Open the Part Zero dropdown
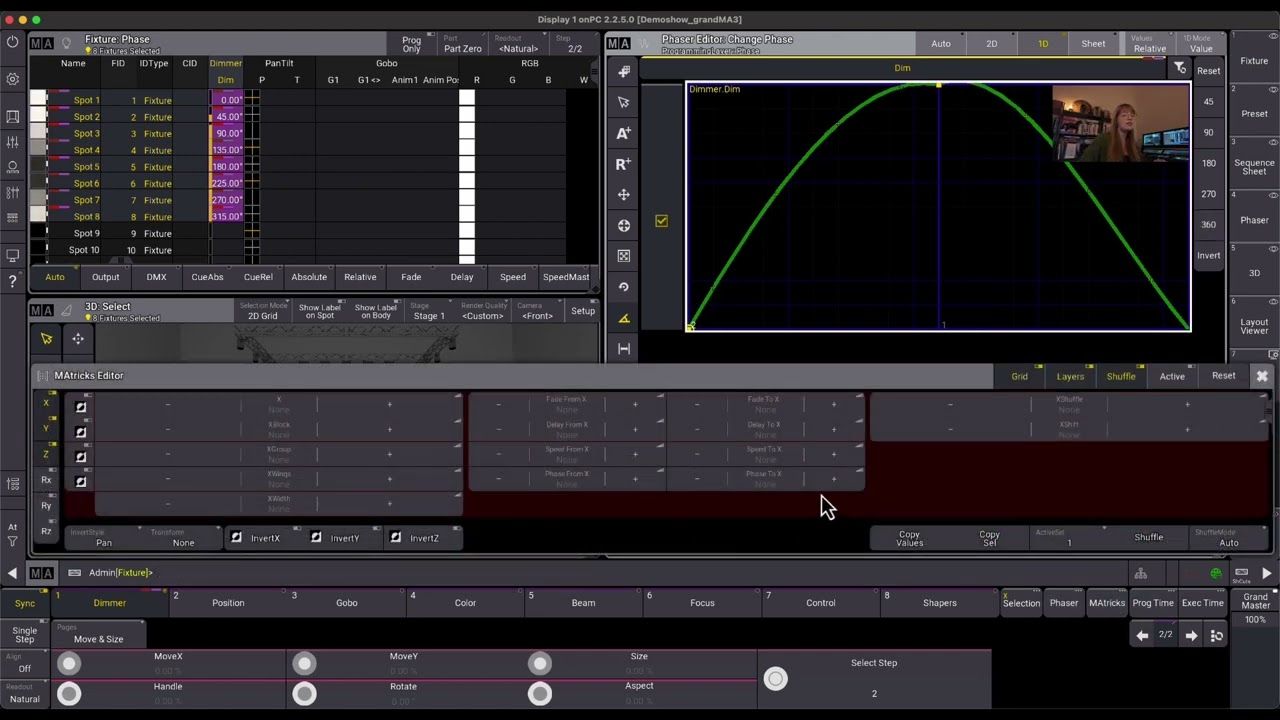The width and height of the screenshot is (1280, 720). pos(463,44)
